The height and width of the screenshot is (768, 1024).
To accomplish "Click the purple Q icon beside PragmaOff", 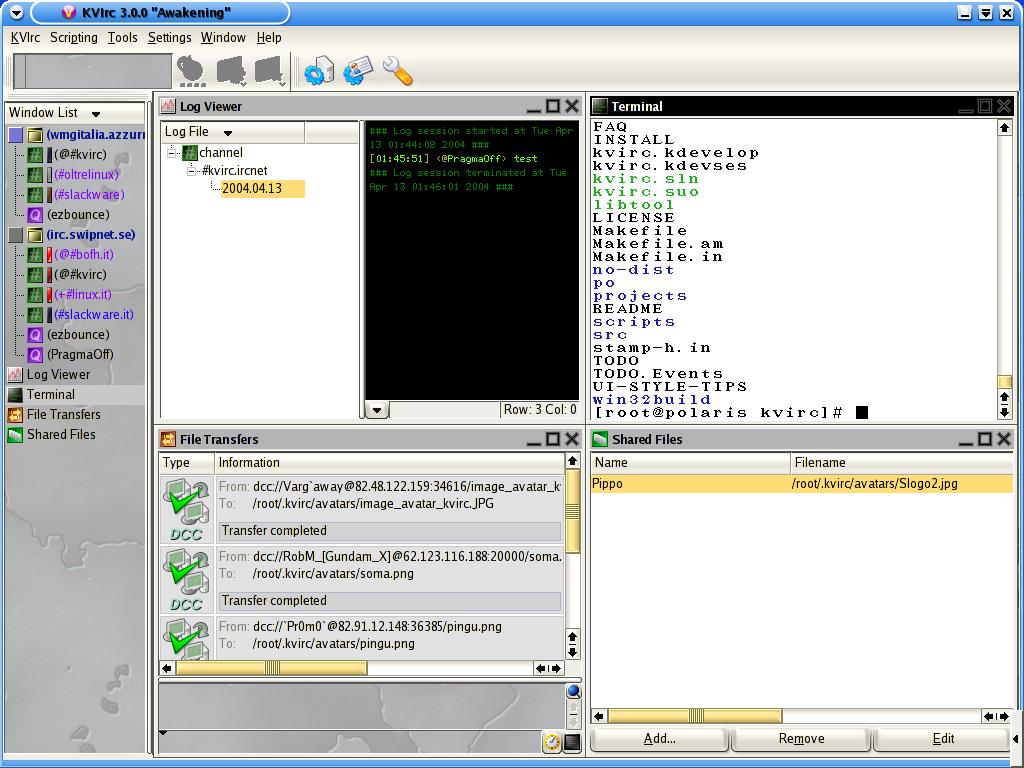I will pyautogui.click(x=35, y=355).
